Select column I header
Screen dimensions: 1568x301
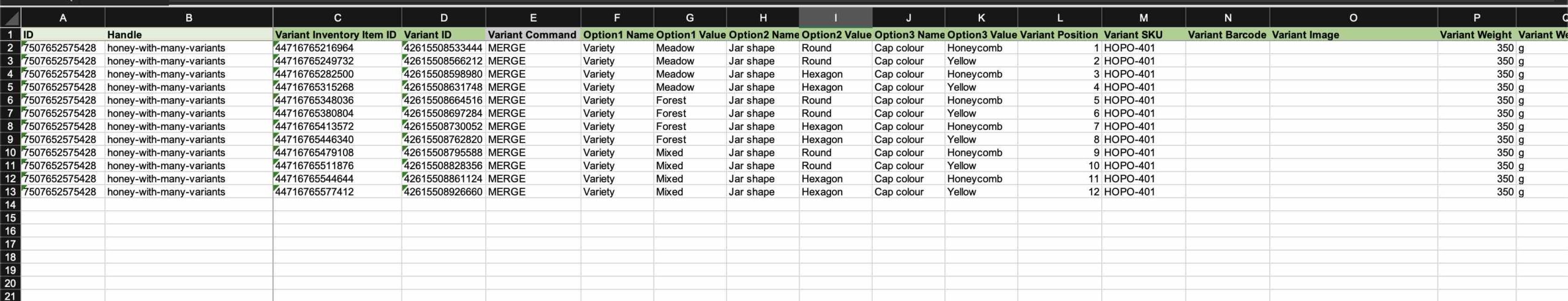(x=835, y=18)
